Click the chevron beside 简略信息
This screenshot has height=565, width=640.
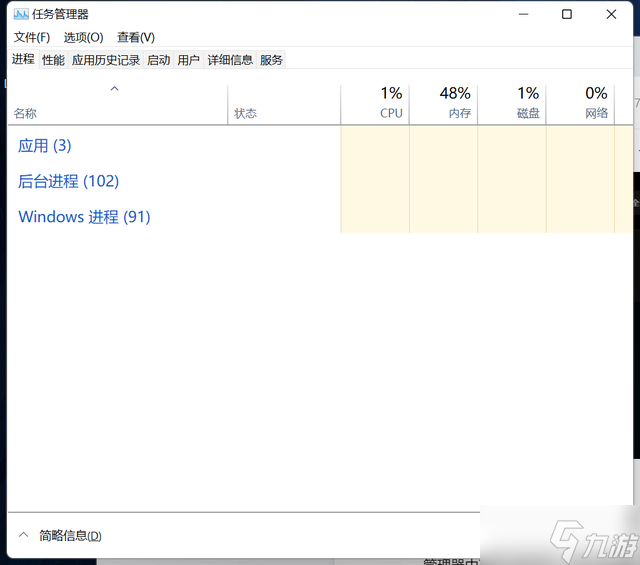(x=24, y=535)
